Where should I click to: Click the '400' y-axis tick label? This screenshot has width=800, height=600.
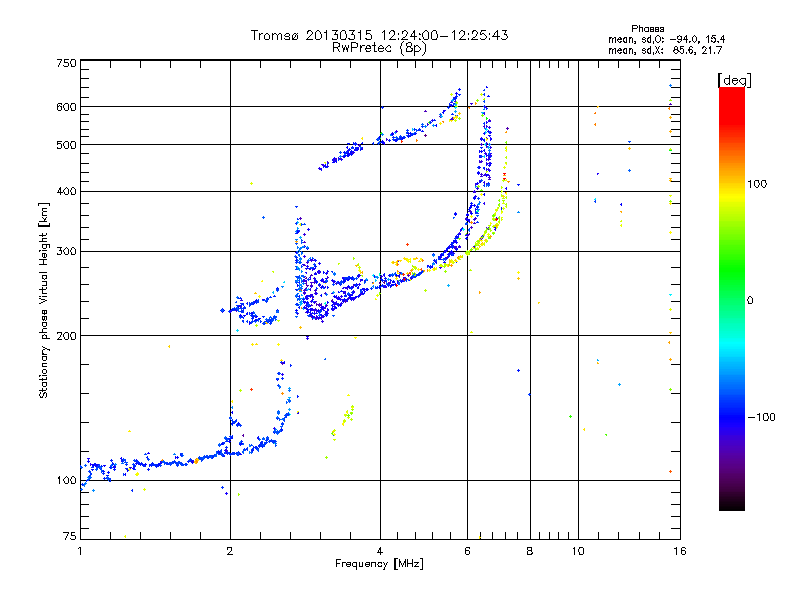coord(66,191)
